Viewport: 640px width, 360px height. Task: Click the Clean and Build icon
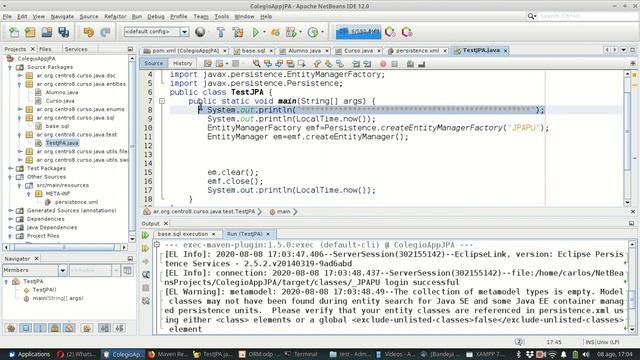(238, 32)
